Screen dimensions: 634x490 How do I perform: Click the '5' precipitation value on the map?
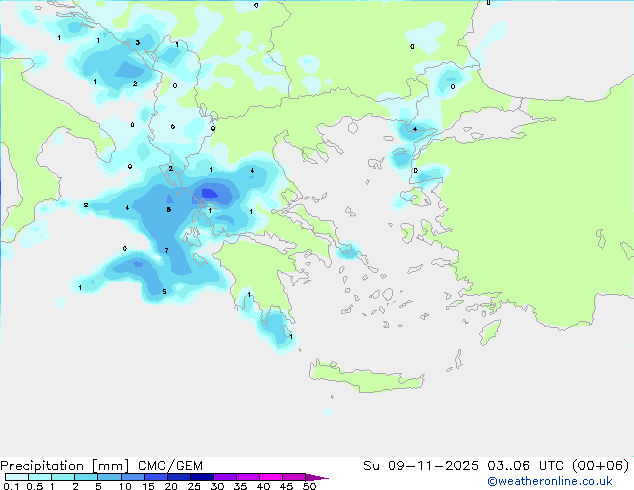[x=164, y=291]
